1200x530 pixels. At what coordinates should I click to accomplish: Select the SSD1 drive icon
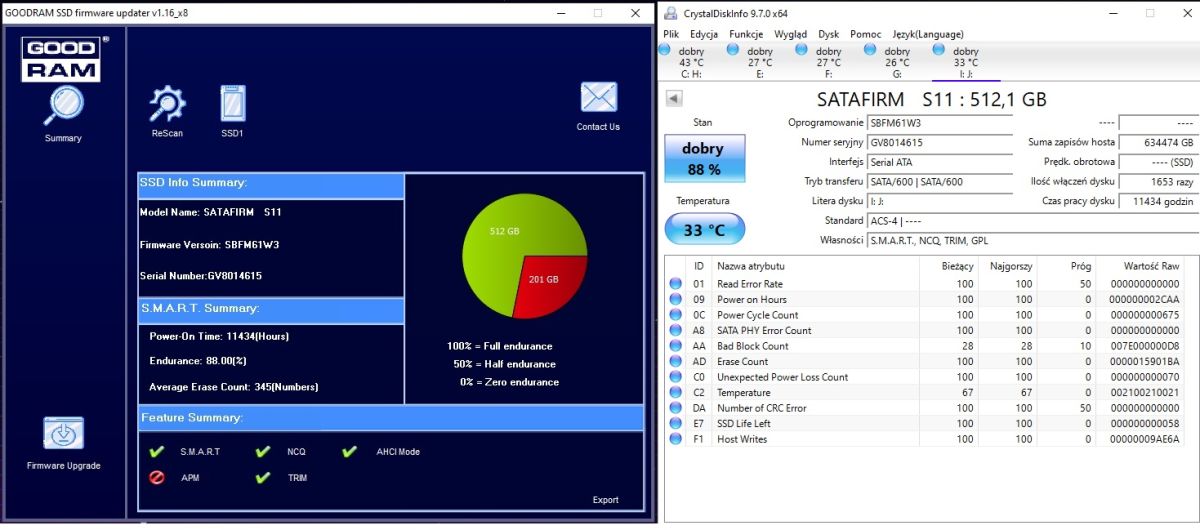233,104
